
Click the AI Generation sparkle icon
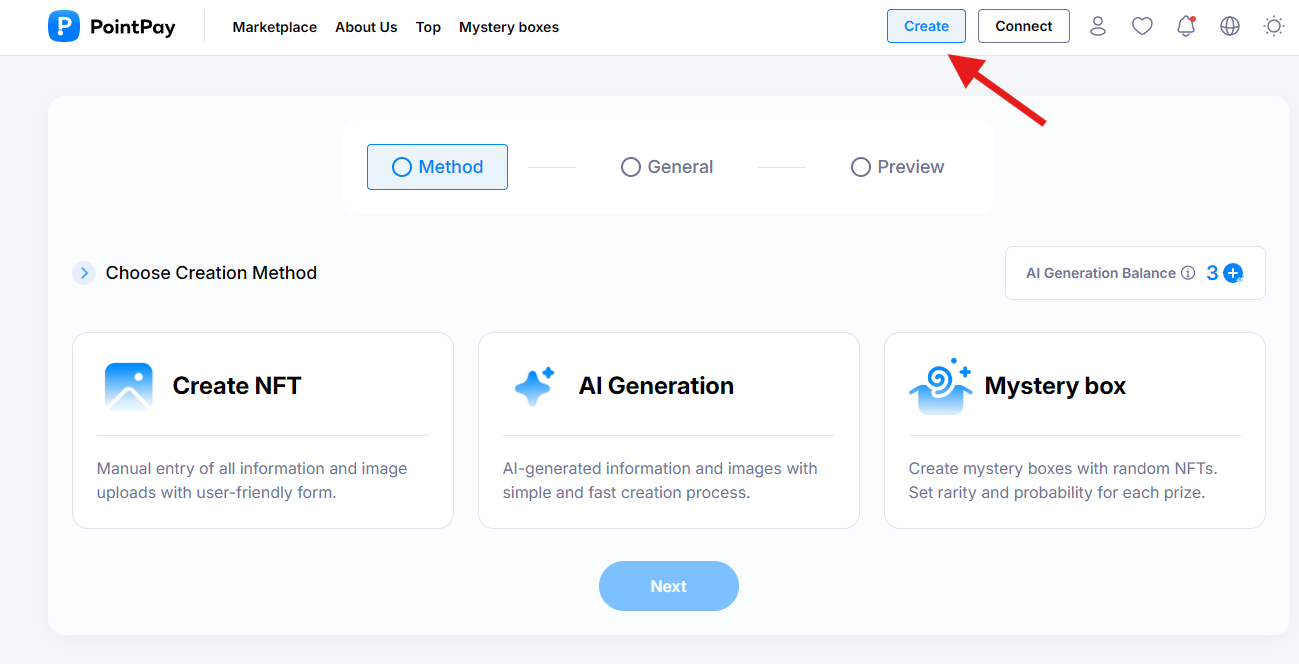coord(534,386)
